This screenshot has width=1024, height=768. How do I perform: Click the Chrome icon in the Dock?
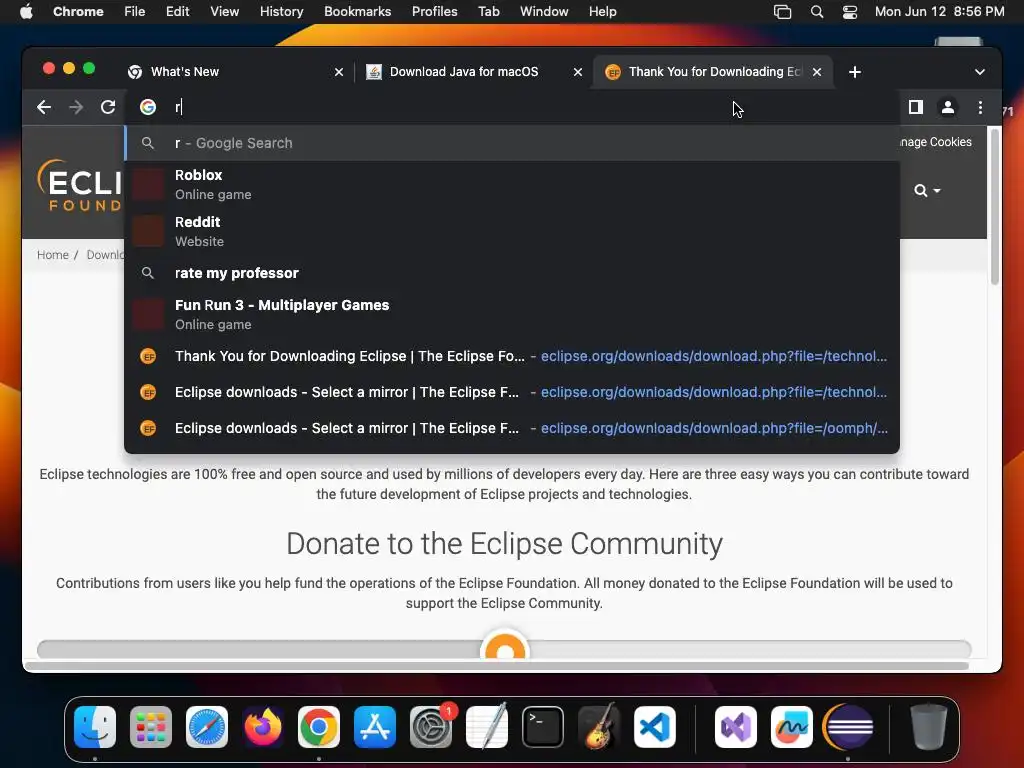tap(319, 727)
